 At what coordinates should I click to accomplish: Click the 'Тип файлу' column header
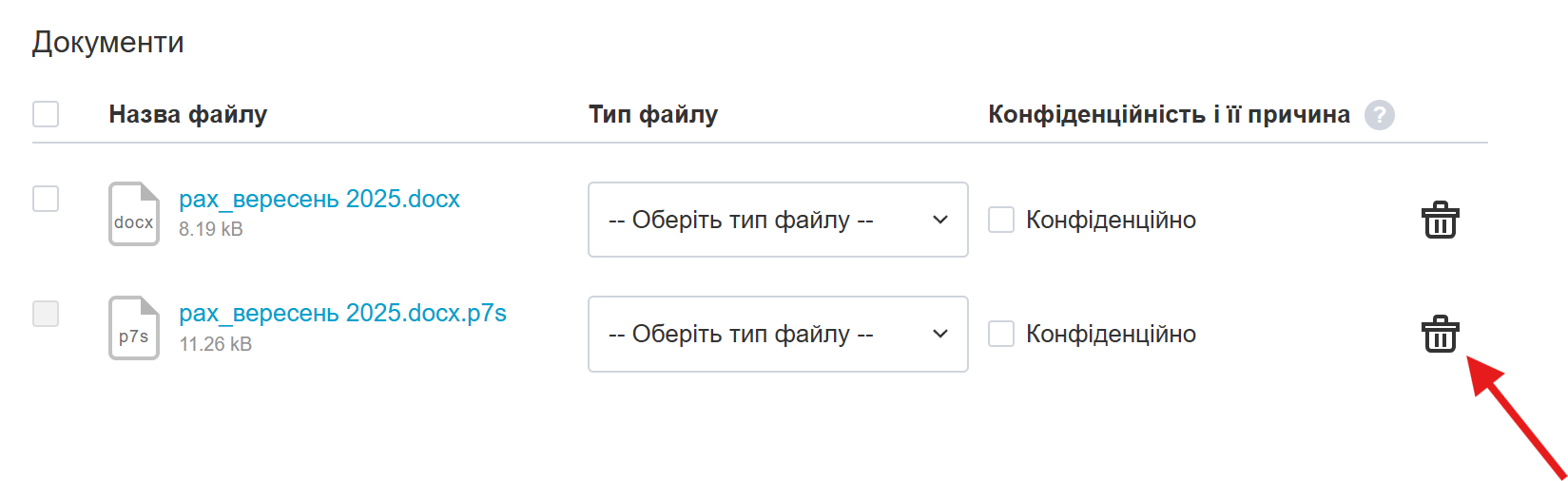click(x=653, y=114)
